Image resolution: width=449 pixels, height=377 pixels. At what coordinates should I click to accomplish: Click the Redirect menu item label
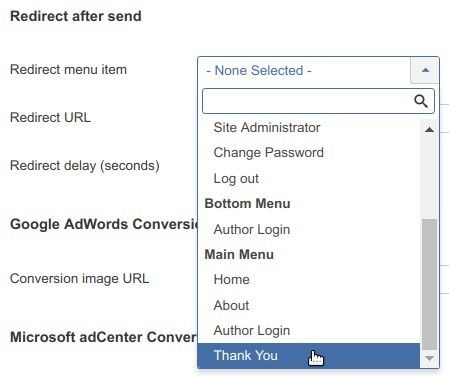pyautogui.click(x=68, y=70)
